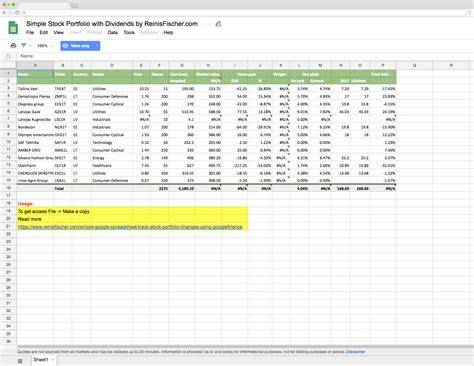Click the Total Gain header cell
Image resolution: width=474 pixels, height=366 pixels.
tap(383, 74)
